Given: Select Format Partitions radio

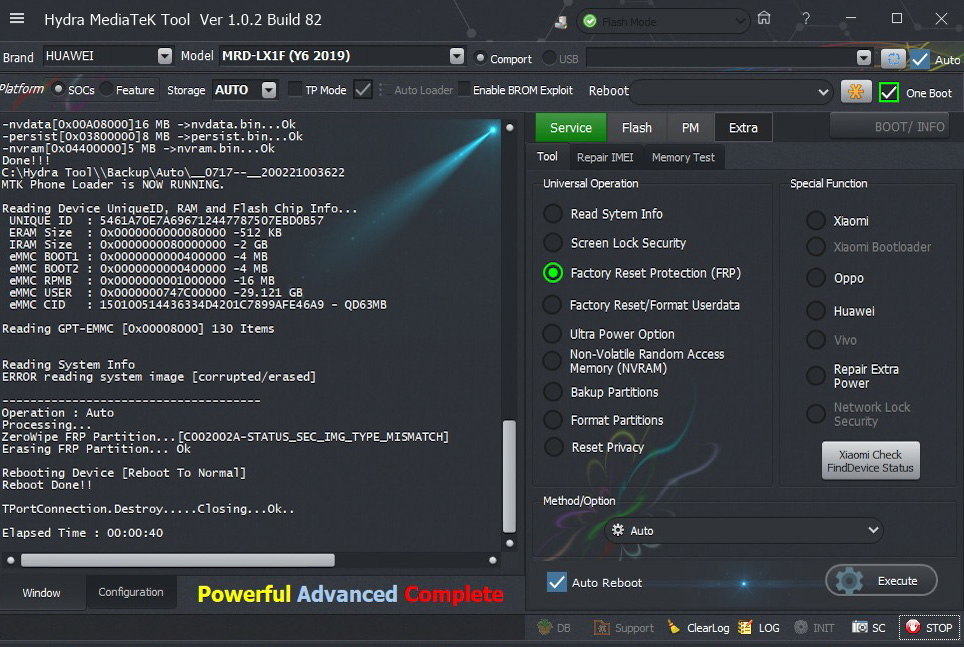Looking at the screenshot, I should coord(553,419).
